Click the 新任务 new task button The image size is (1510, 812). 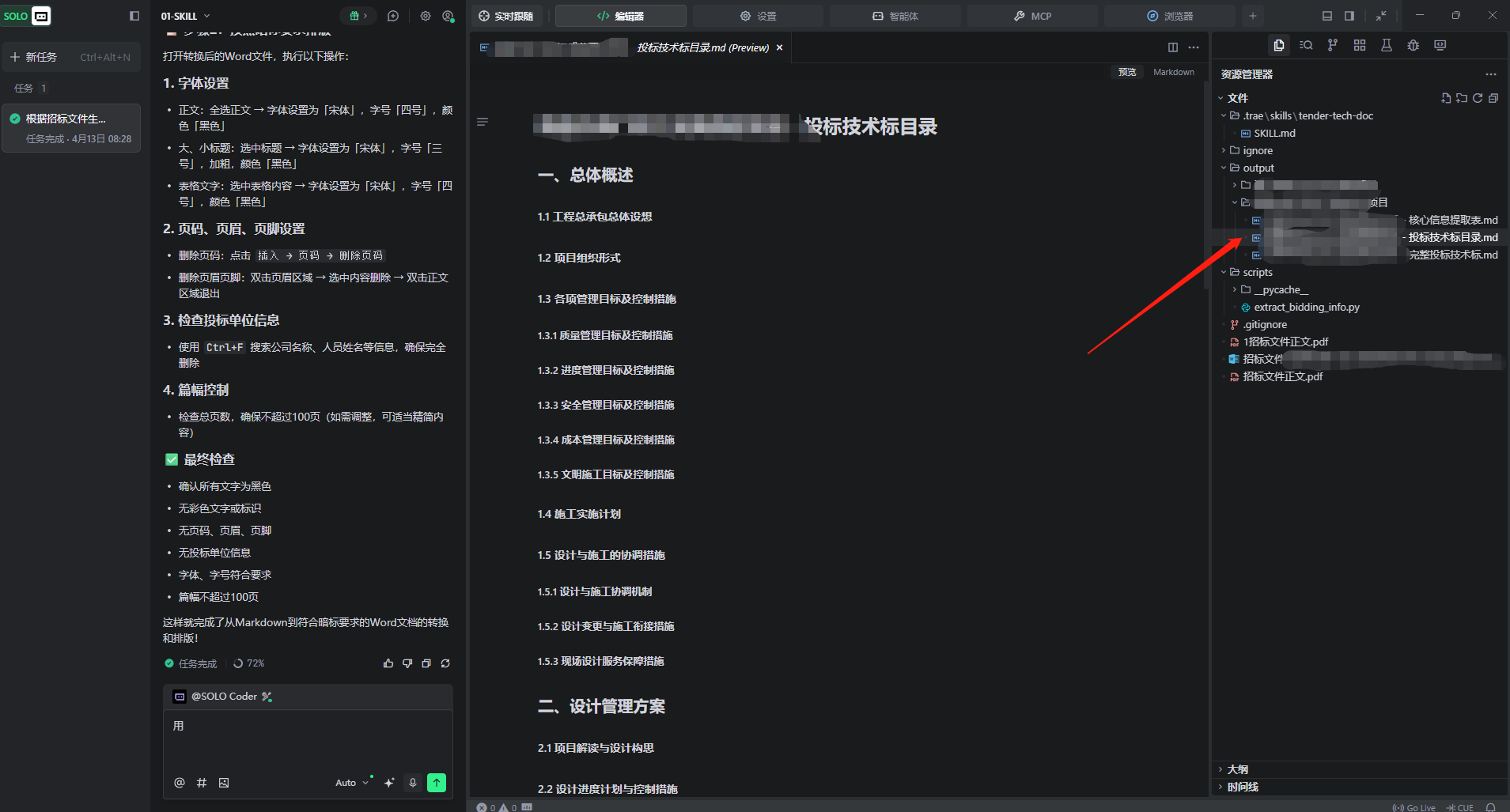coord(71,57)
